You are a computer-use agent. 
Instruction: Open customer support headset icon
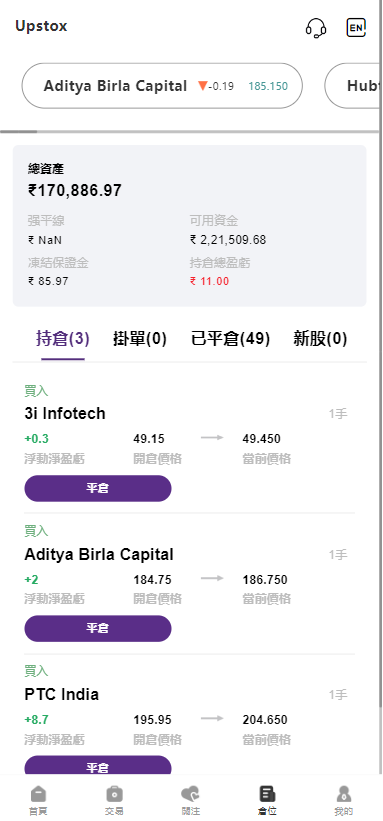316,28
